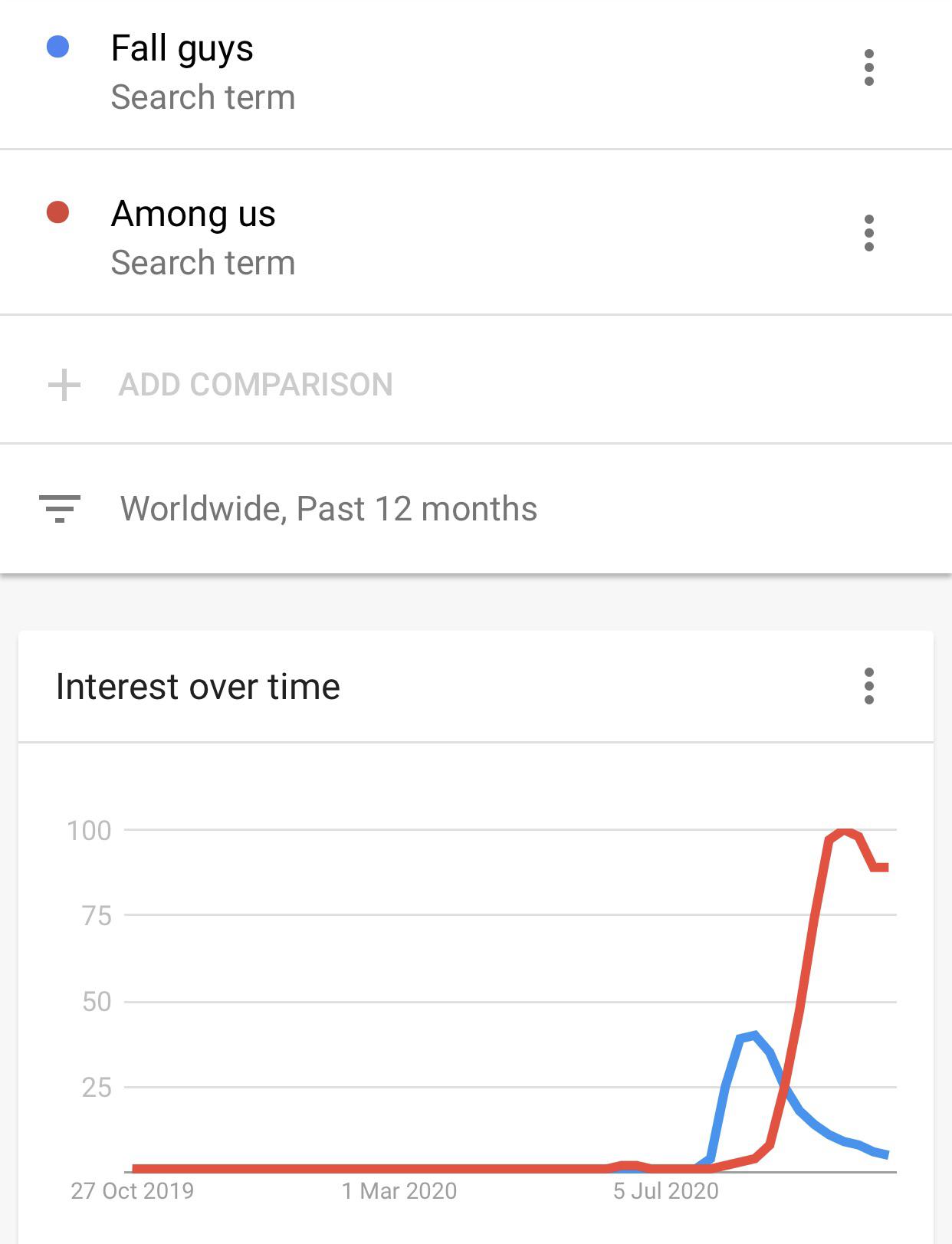Screen dimensions: 952x1244
Task: Click the blue Fall guys trend line peak
Action: click(x=755, y=1035)
